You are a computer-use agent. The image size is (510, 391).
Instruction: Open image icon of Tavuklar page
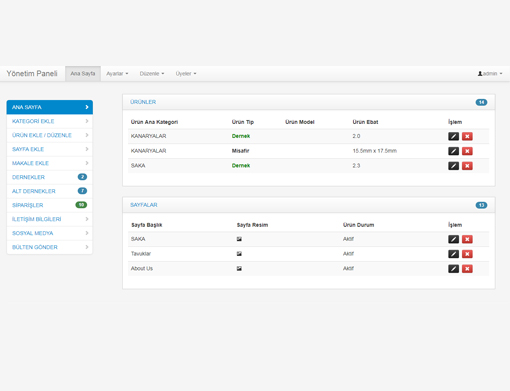tap(239, 254)
